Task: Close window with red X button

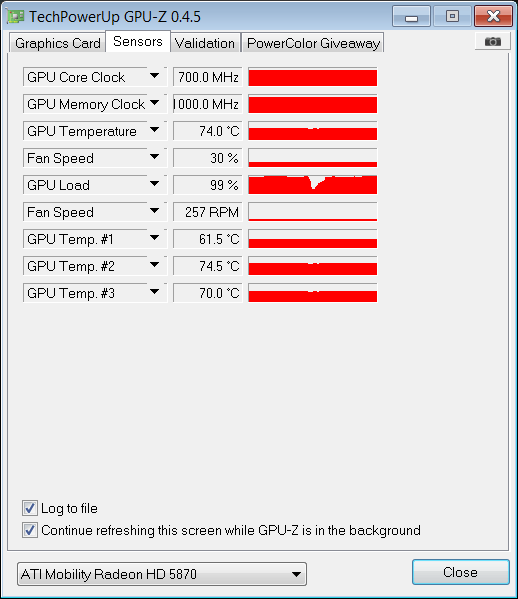Action: coord(493,16)
